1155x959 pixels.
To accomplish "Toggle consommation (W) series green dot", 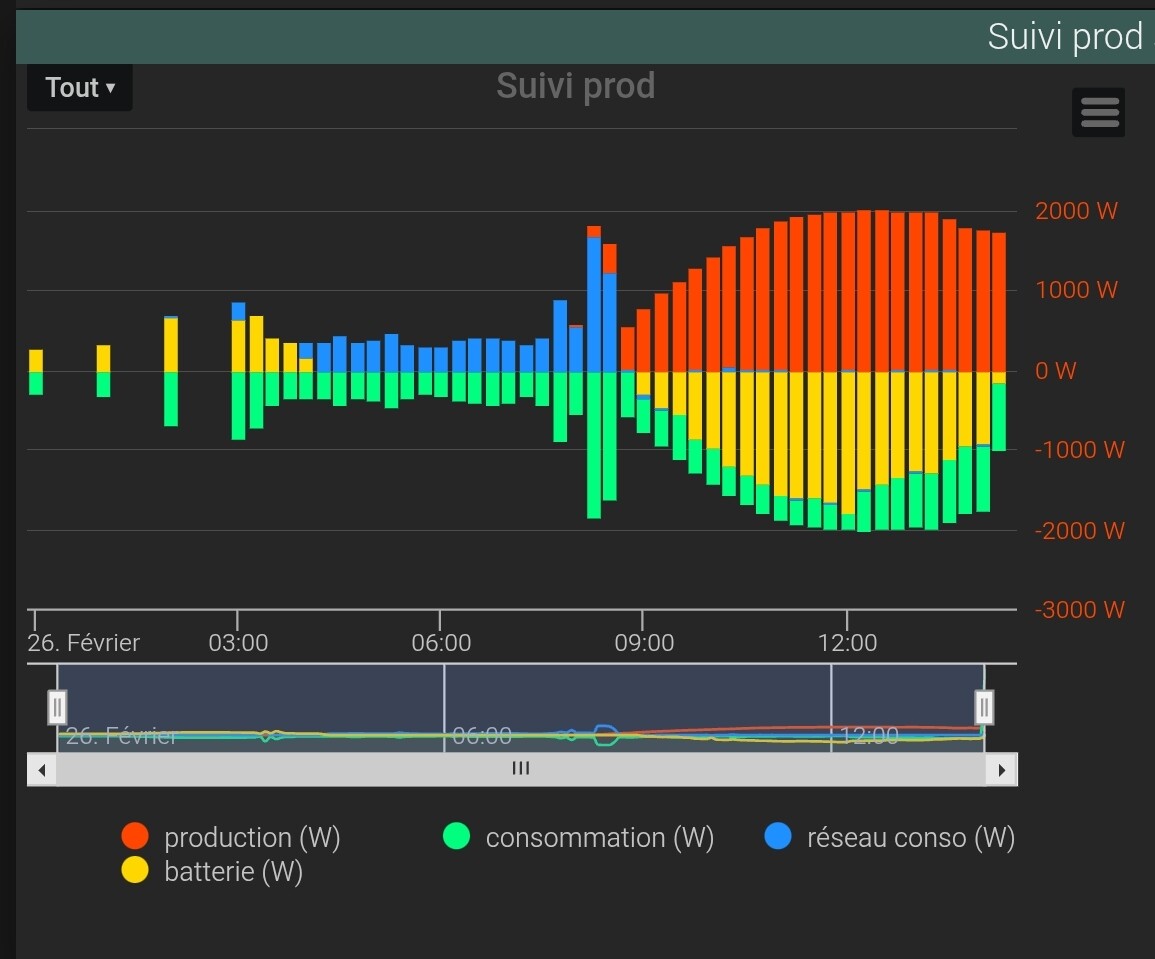I will (x=456, y=837).
